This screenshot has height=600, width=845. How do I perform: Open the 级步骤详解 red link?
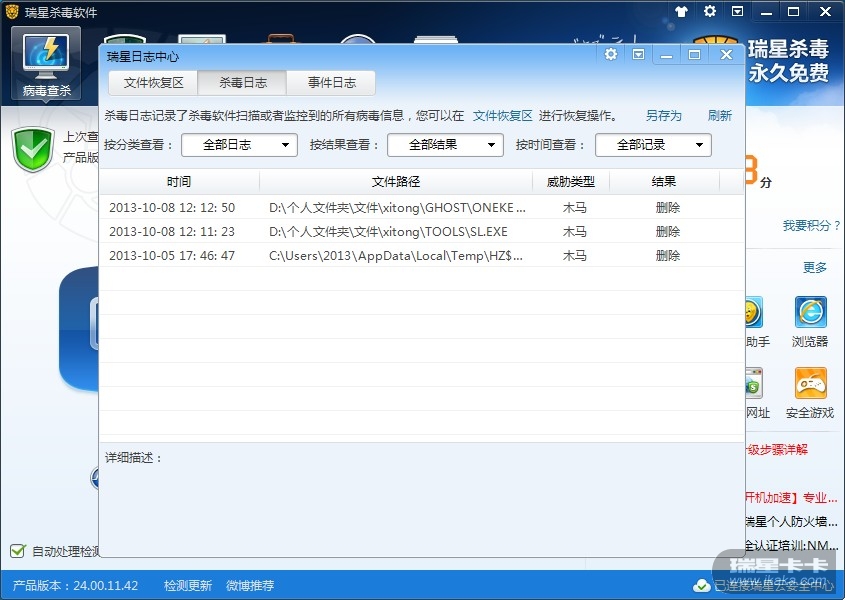coord(777,450)
